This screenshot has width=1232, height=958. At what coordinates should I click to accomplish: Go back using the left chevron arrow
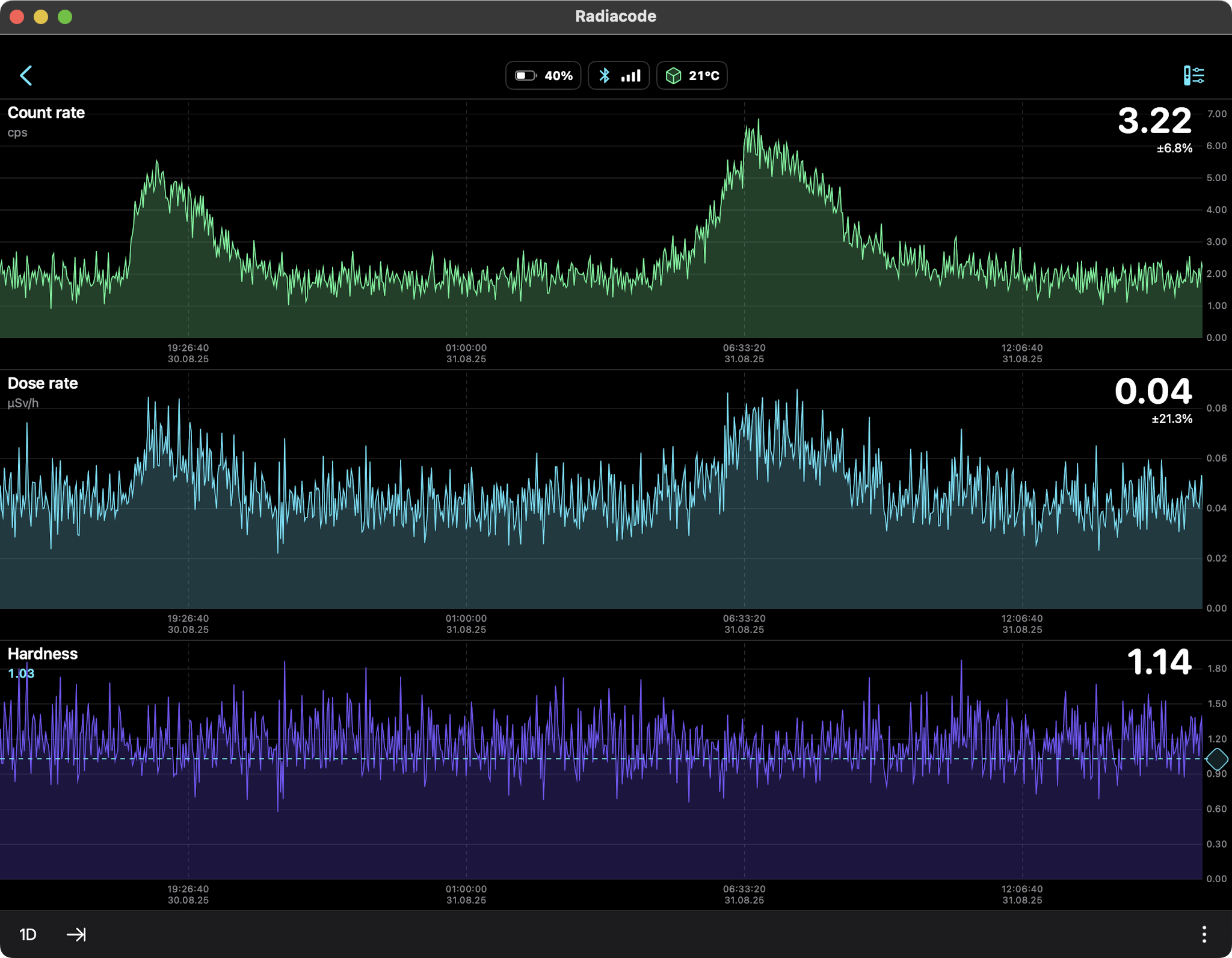pos(26,76)
